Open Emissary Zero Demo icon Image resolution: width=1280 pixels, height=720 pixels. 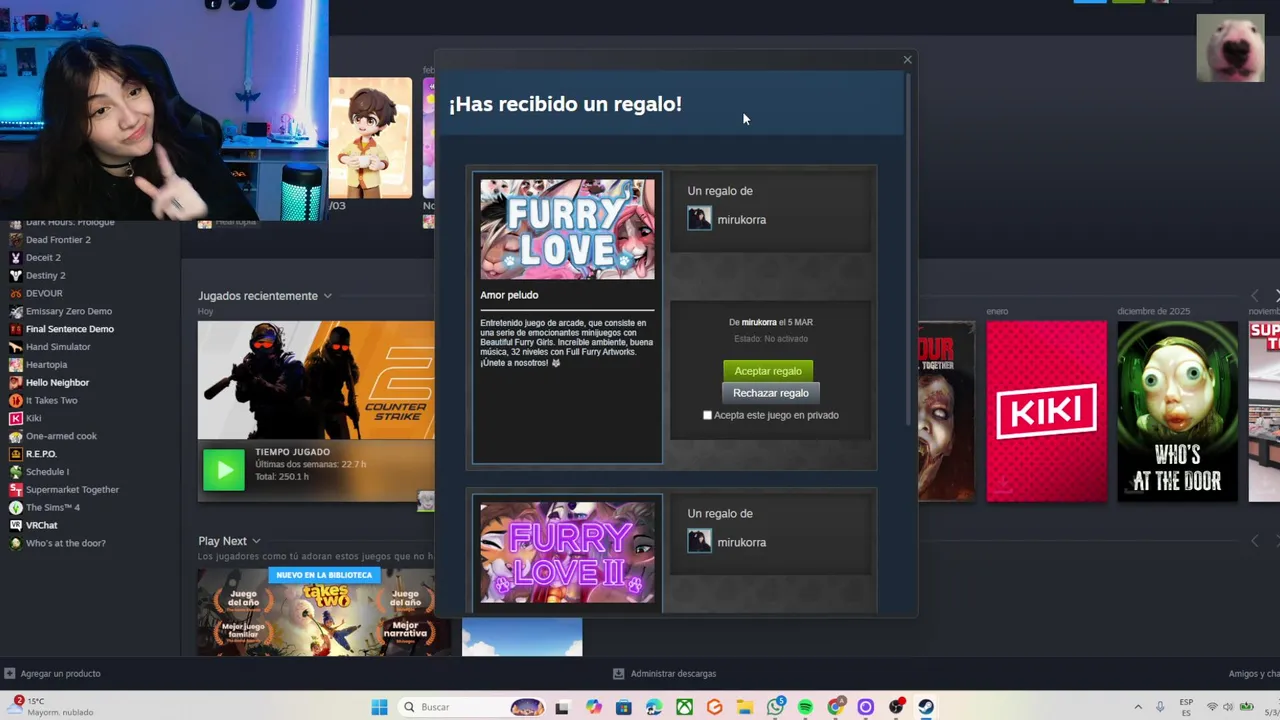15,311
